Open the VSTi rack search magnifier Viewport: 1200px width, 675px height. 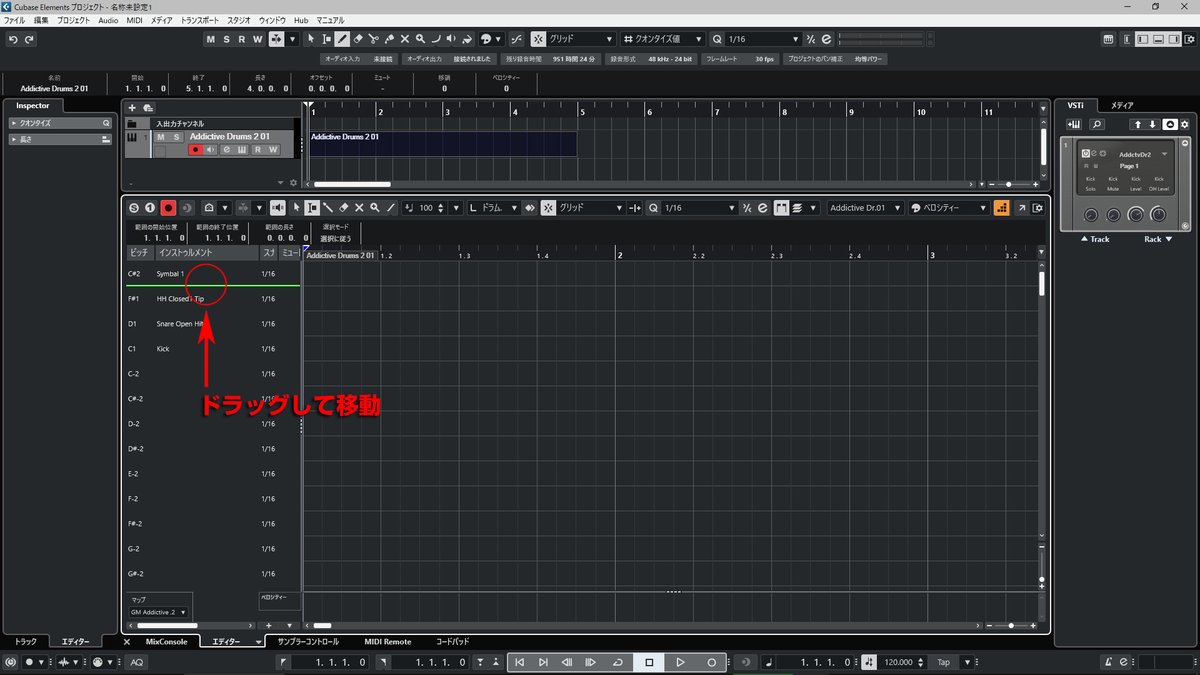tap(1097, 124)
